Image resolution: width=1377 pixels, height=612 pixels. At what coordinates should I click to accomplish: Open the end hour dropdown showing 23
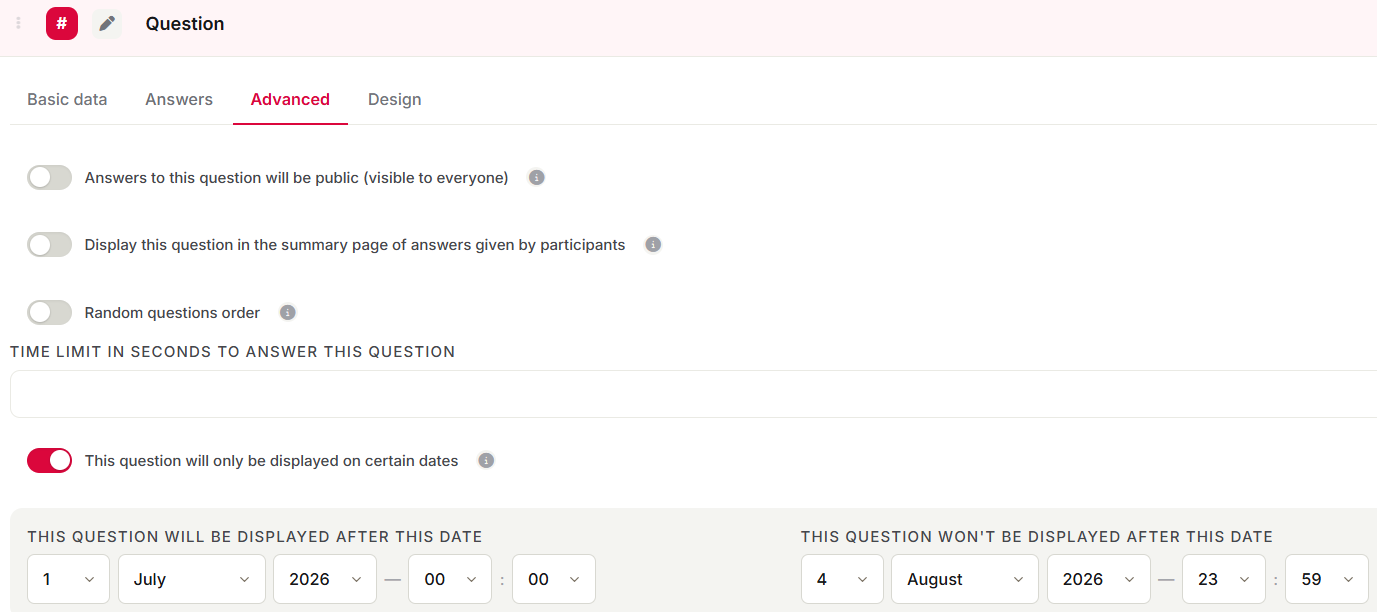[x=1223, y=579]
